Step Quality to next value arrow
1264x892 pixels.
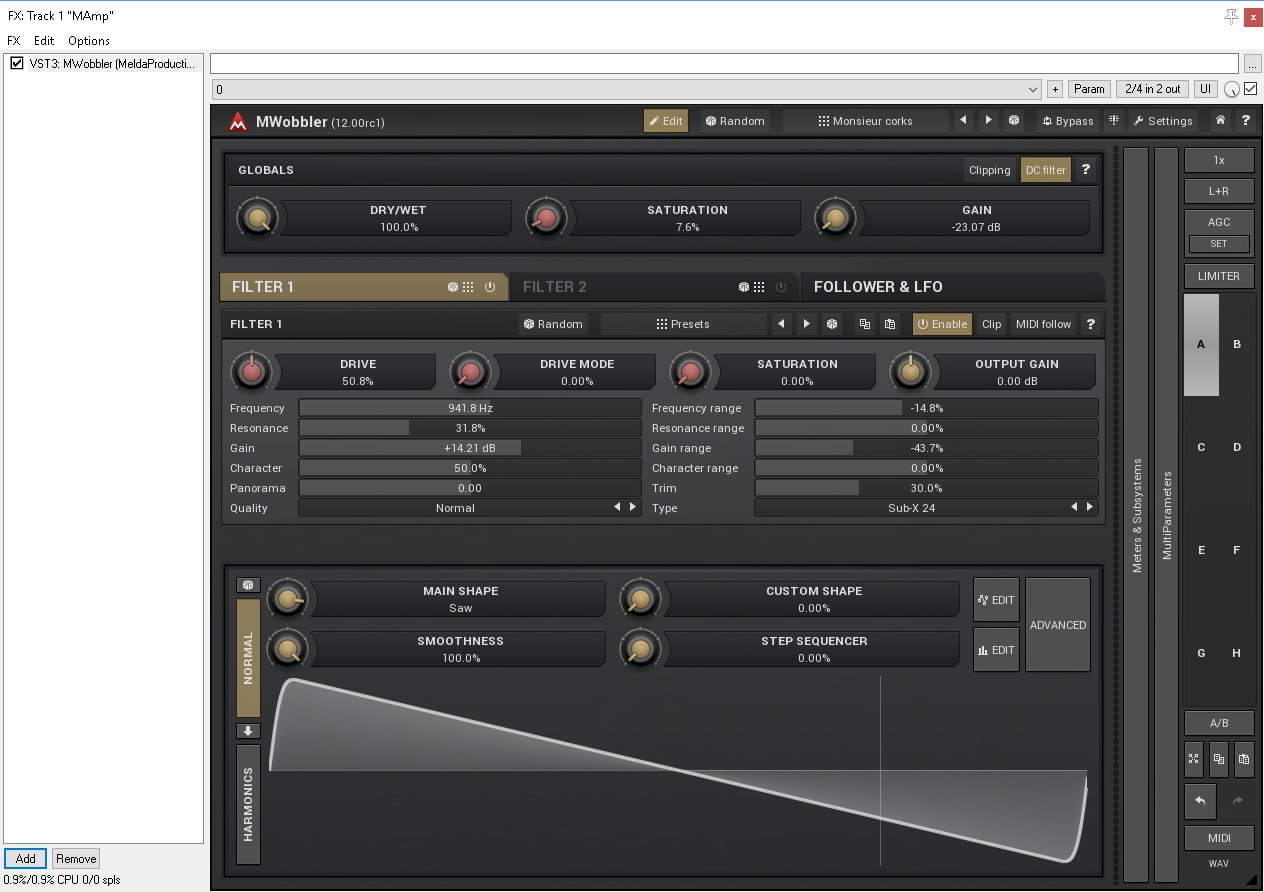pos(633,508)
